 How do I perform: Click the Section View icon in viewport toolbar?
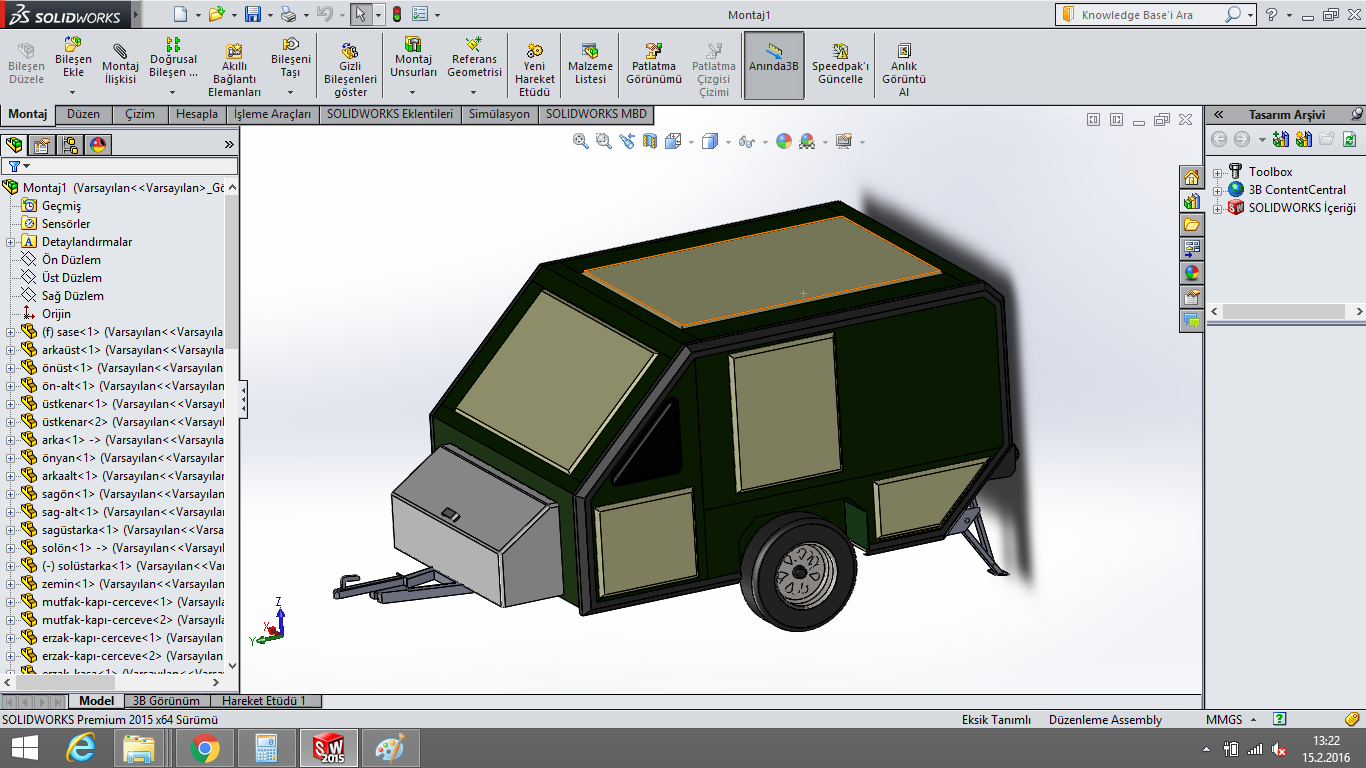[x=650, y=142]
